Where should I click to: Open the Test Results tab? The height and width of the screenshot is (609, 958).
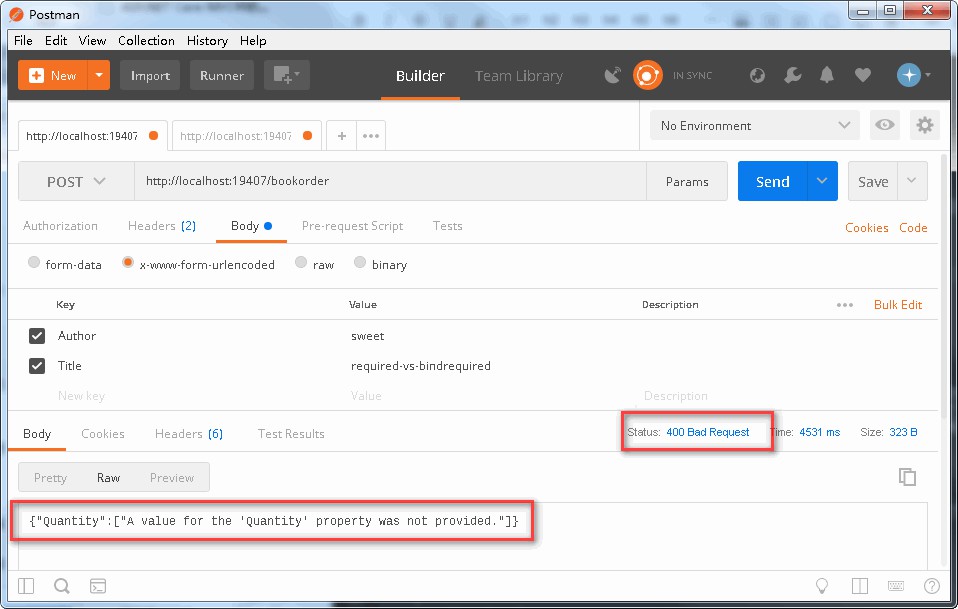point(291,434)
